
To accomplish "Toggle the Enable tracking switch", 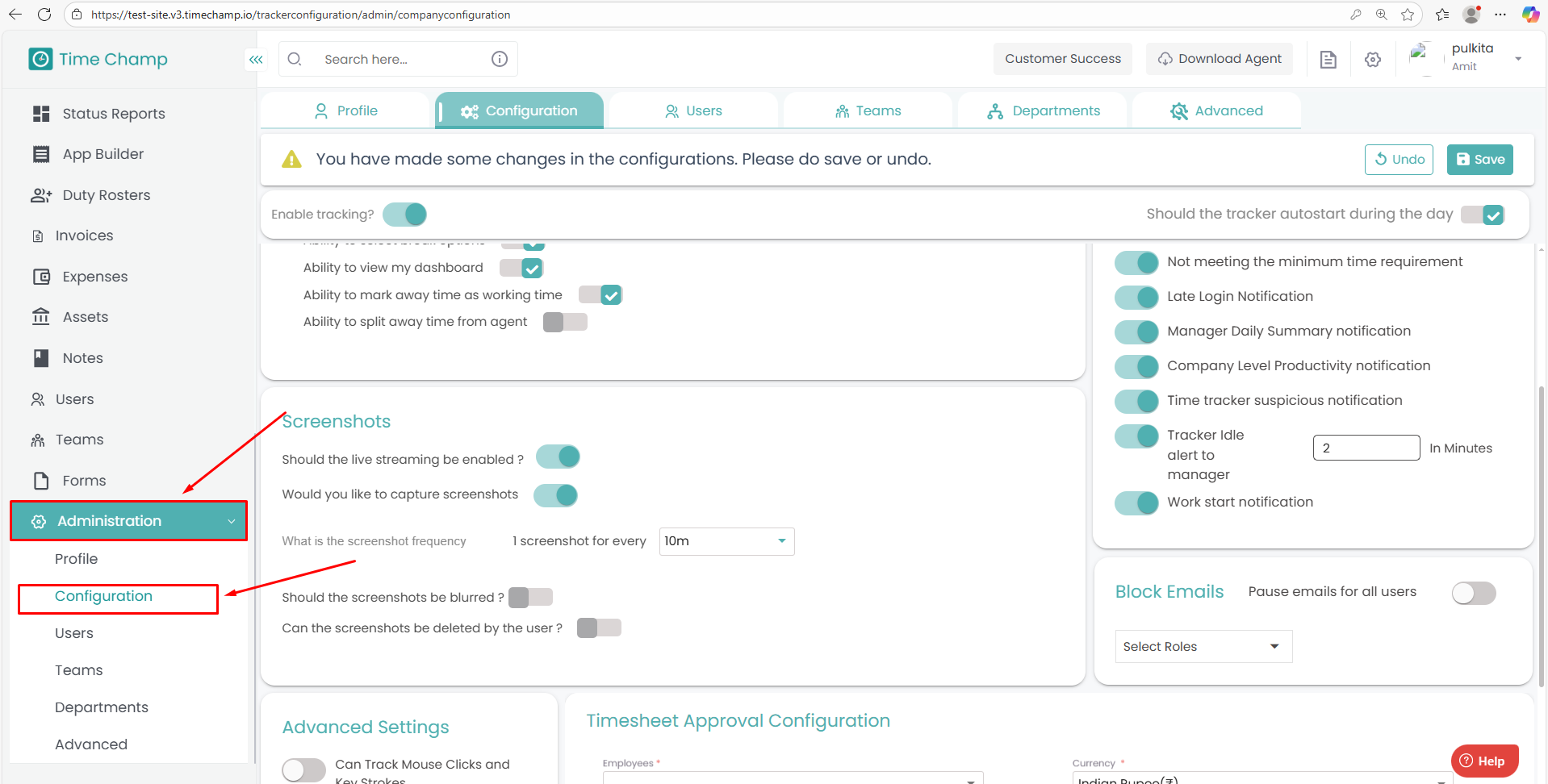I will 404,215.
